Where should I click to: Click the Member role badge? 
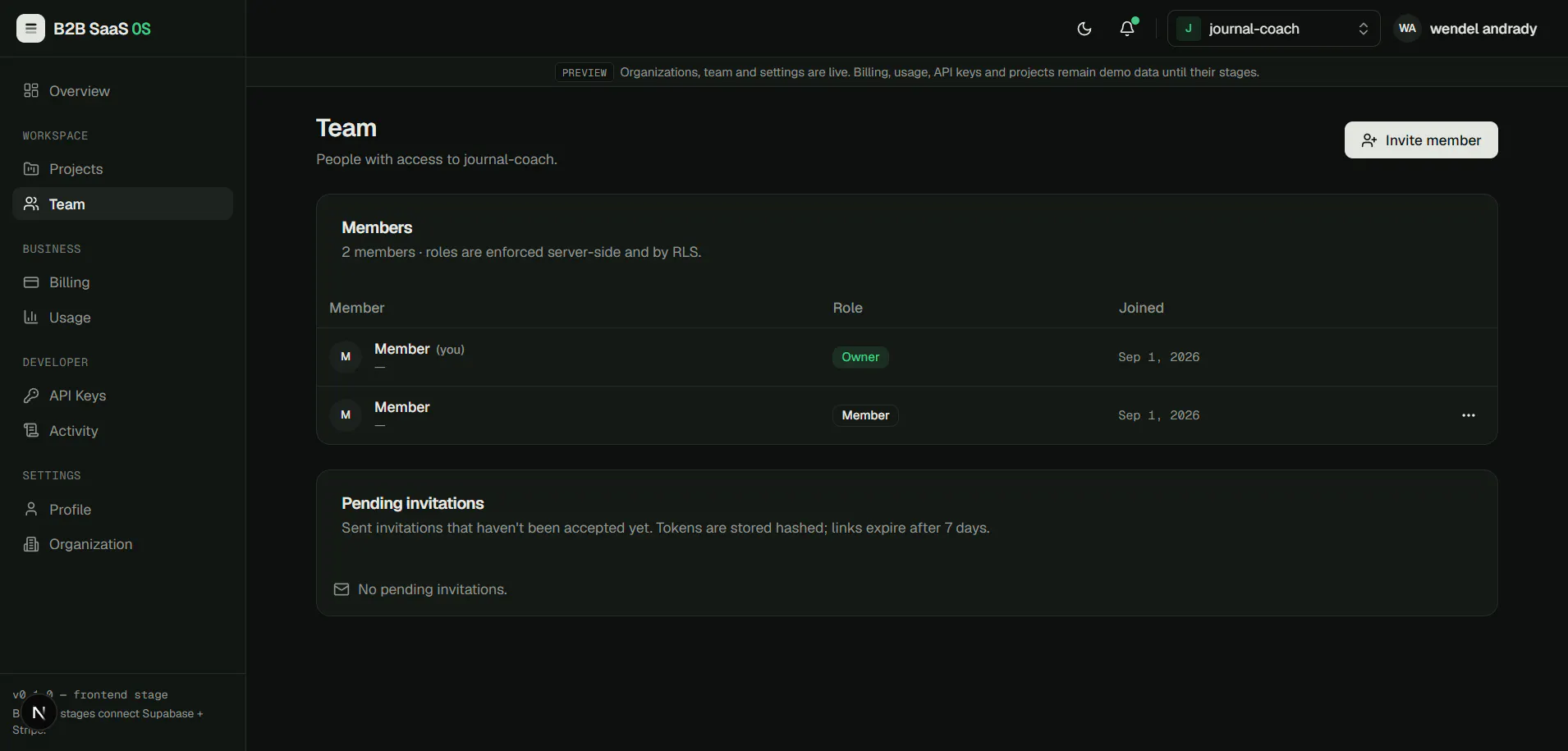pos(865,415)
